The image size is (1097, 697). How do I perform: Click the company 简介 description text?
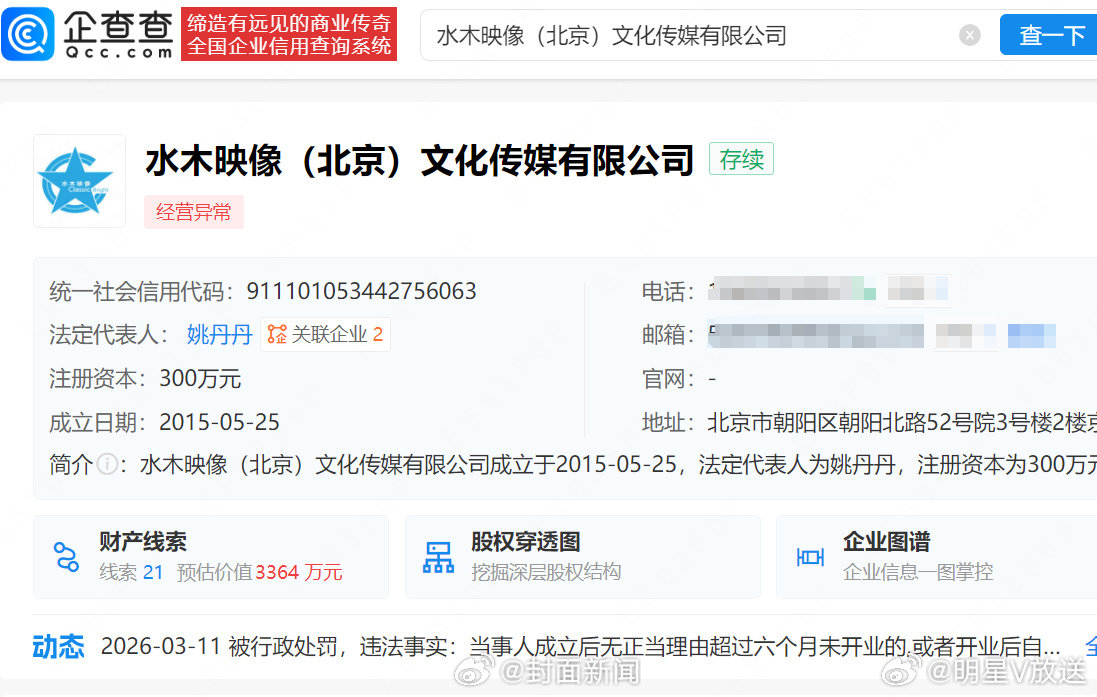[x=618, y=464]
